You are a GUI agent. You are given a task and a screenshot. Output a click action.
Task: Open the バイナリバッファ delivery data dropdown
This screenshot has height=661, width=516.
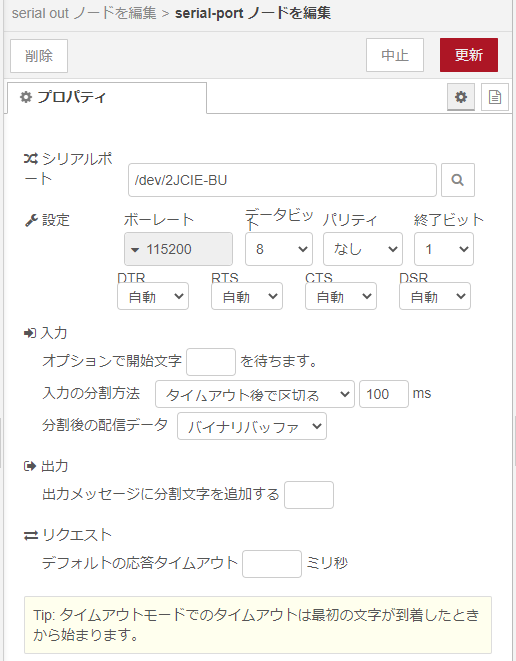pos(252,426)
